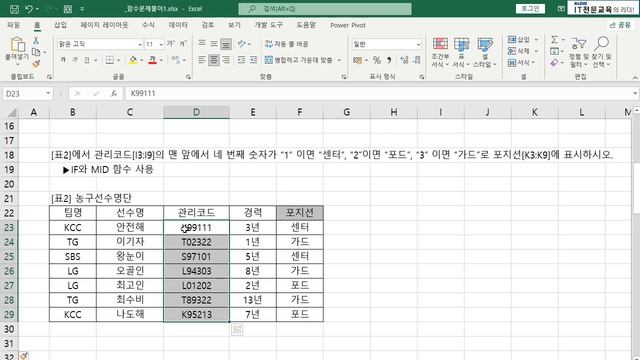Click the Auto Fill Options icon below table
The image size is (640, 360).
pos(237,330)
